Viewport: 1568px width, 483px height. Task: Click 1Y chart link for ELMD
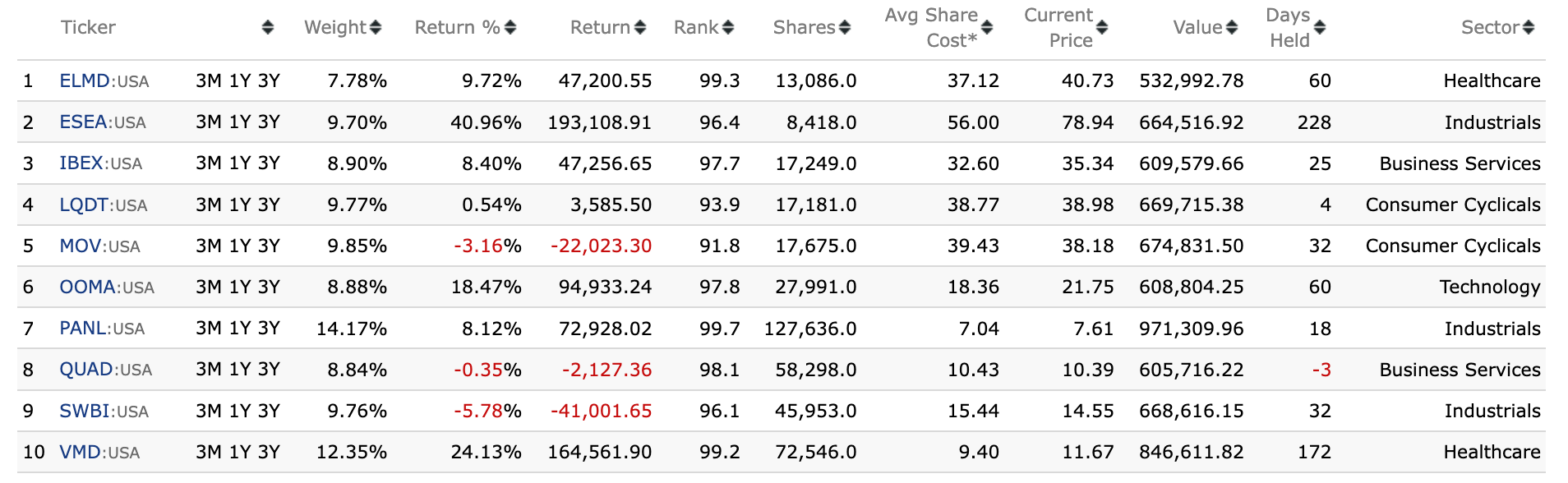tap(240, 80)
